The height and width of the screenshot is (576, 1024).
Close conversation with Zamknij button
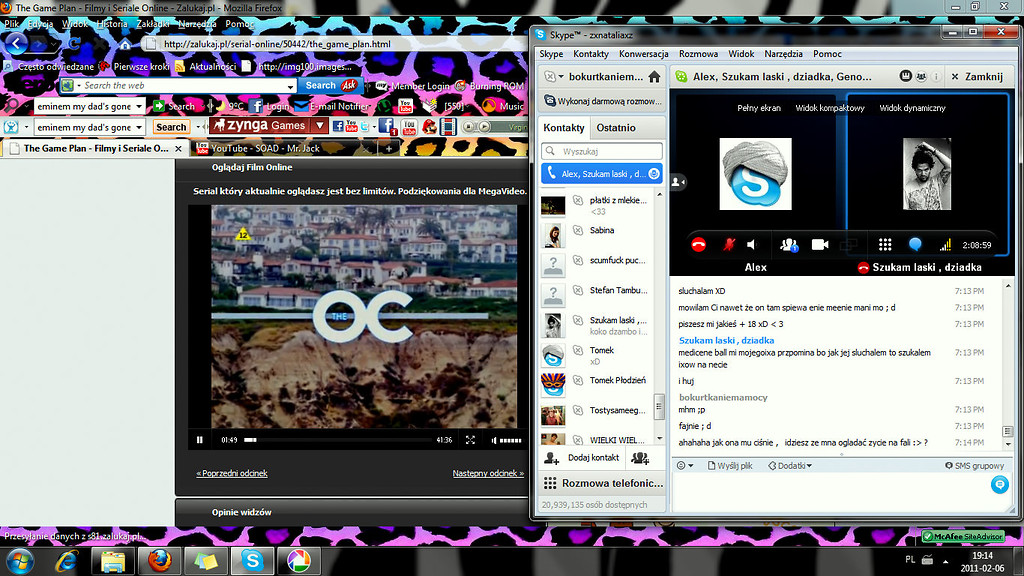(x=977, y=77)
